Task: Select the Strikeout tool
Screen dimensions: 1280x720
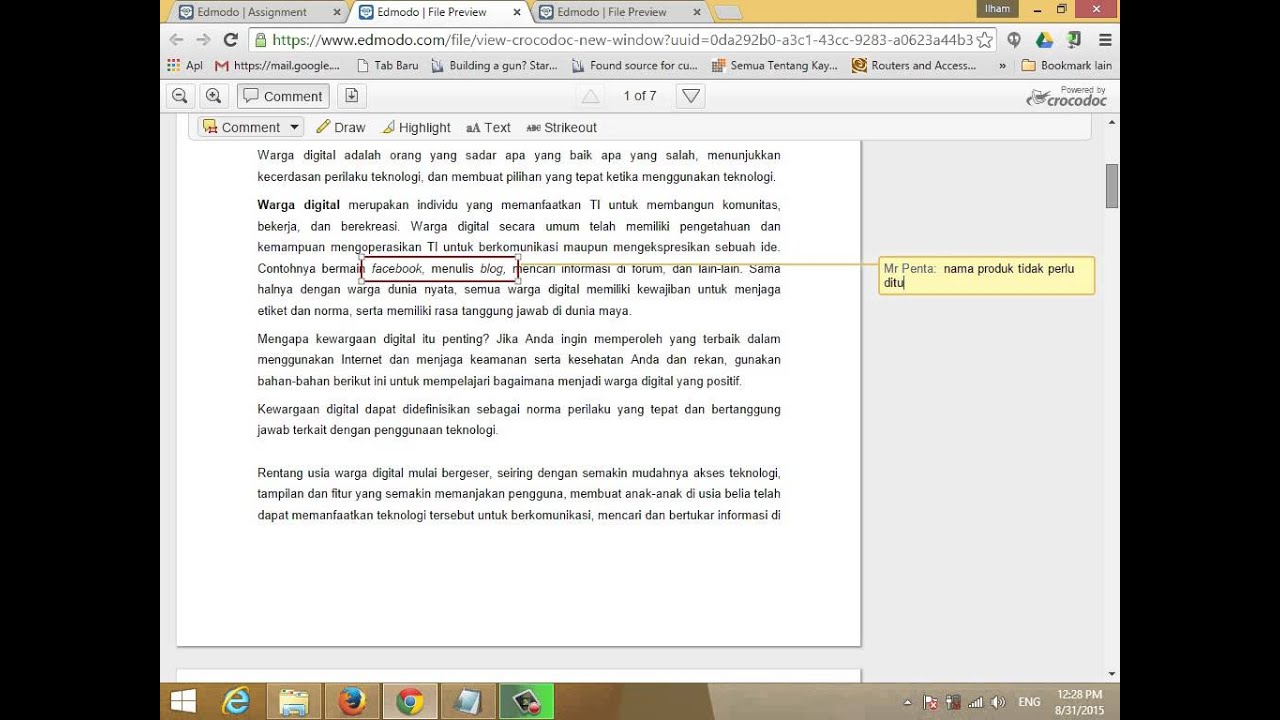Action: click(x=561, y=127)
